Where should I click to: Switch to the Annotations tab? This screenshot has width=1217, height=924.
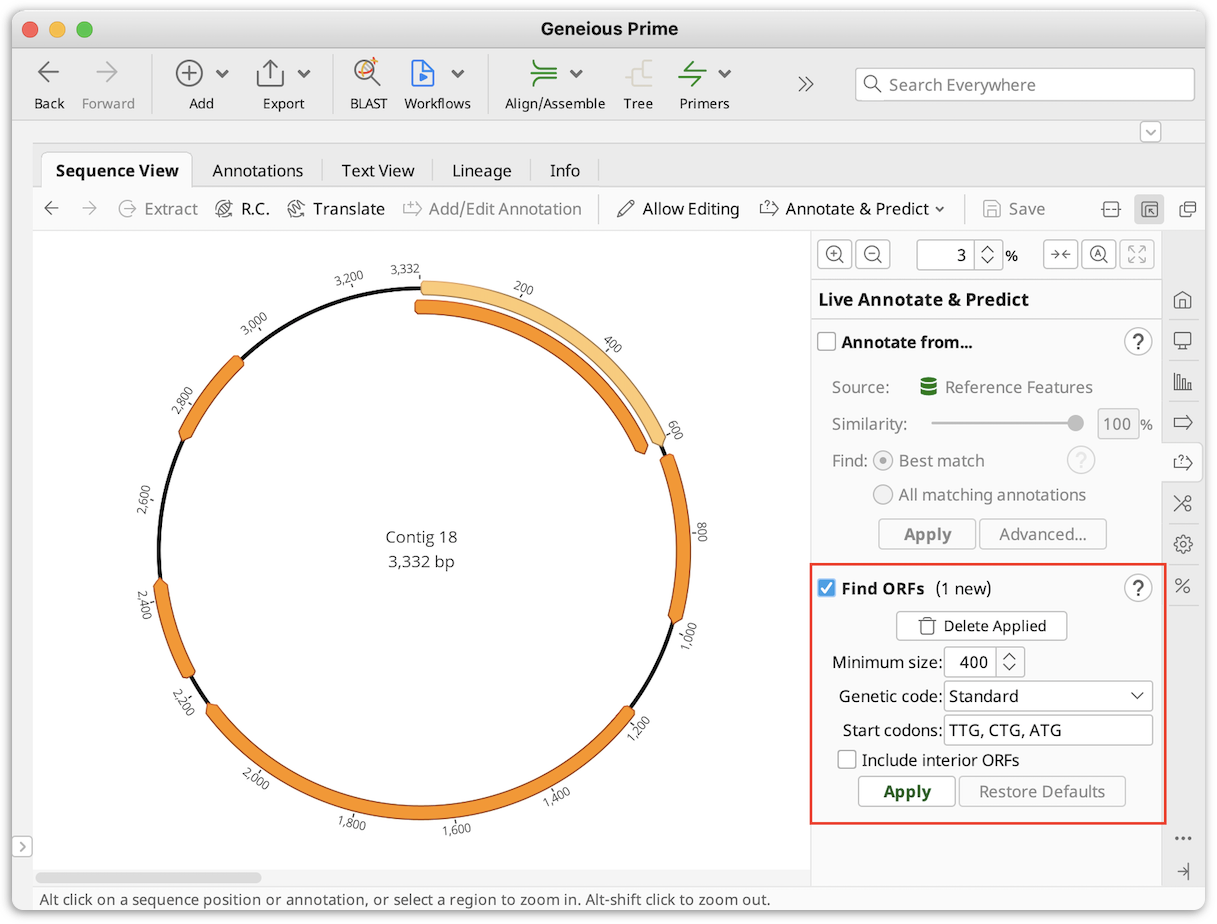258,171
